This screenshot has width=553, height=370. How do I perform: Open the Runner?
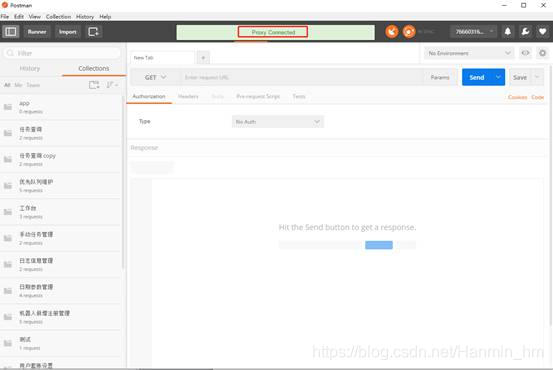[x=37, y=32]
